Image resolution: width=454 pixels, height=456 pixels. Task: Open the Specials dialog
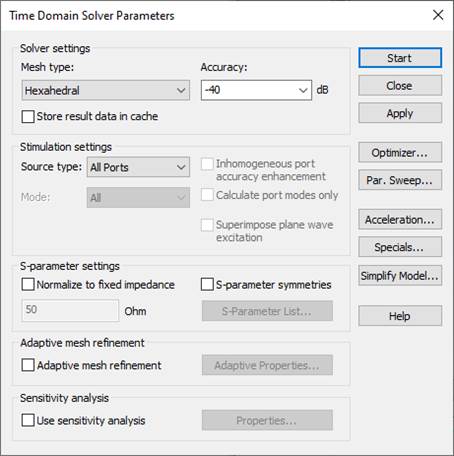(x=400, y=247)
